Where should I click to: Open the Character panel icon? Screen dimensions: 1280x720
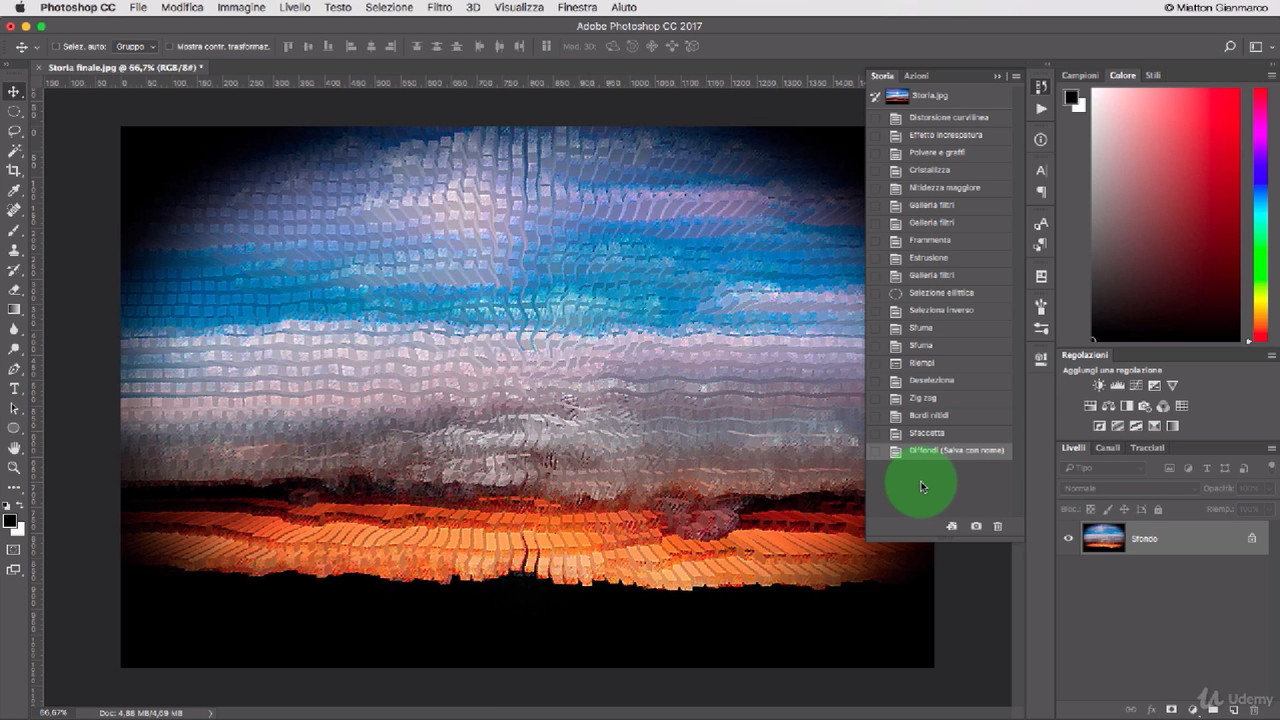1041,170
